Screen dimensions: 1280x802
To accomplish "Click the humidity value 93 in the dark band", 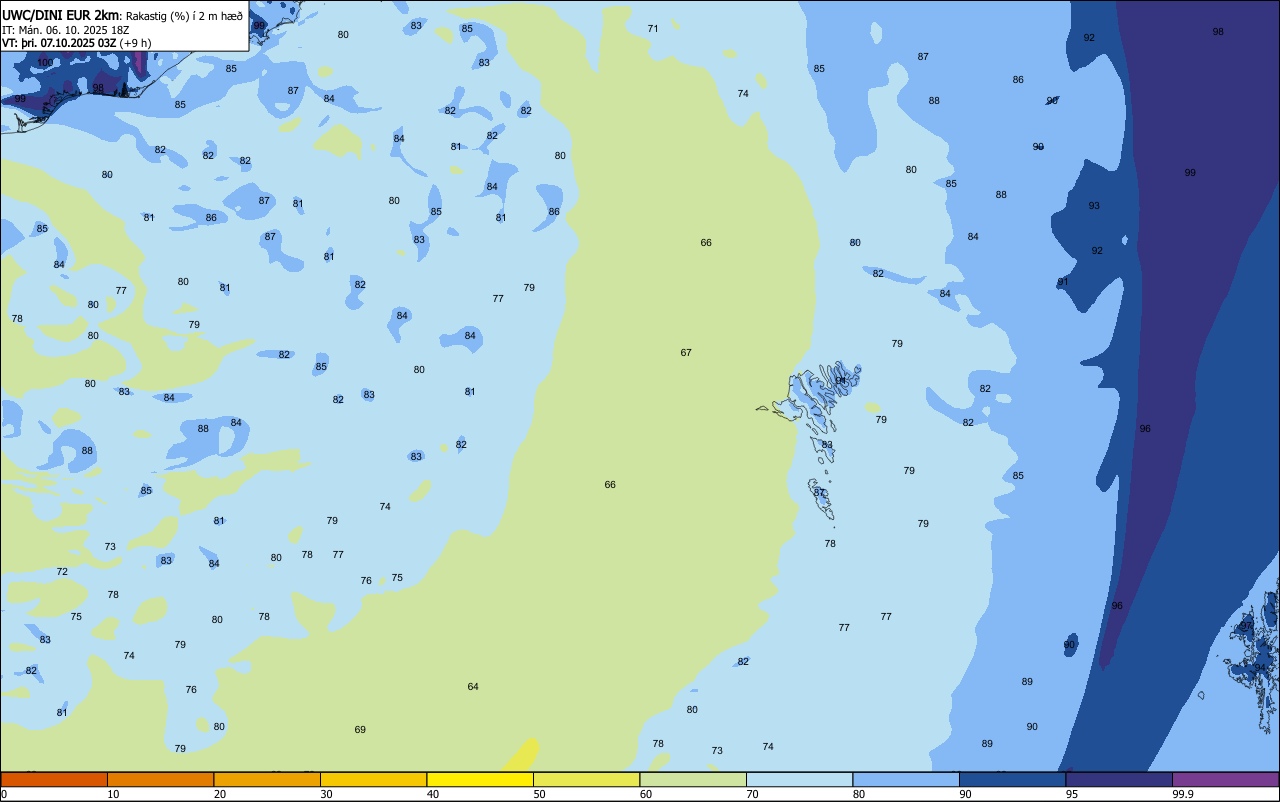I will (1094, 206).
